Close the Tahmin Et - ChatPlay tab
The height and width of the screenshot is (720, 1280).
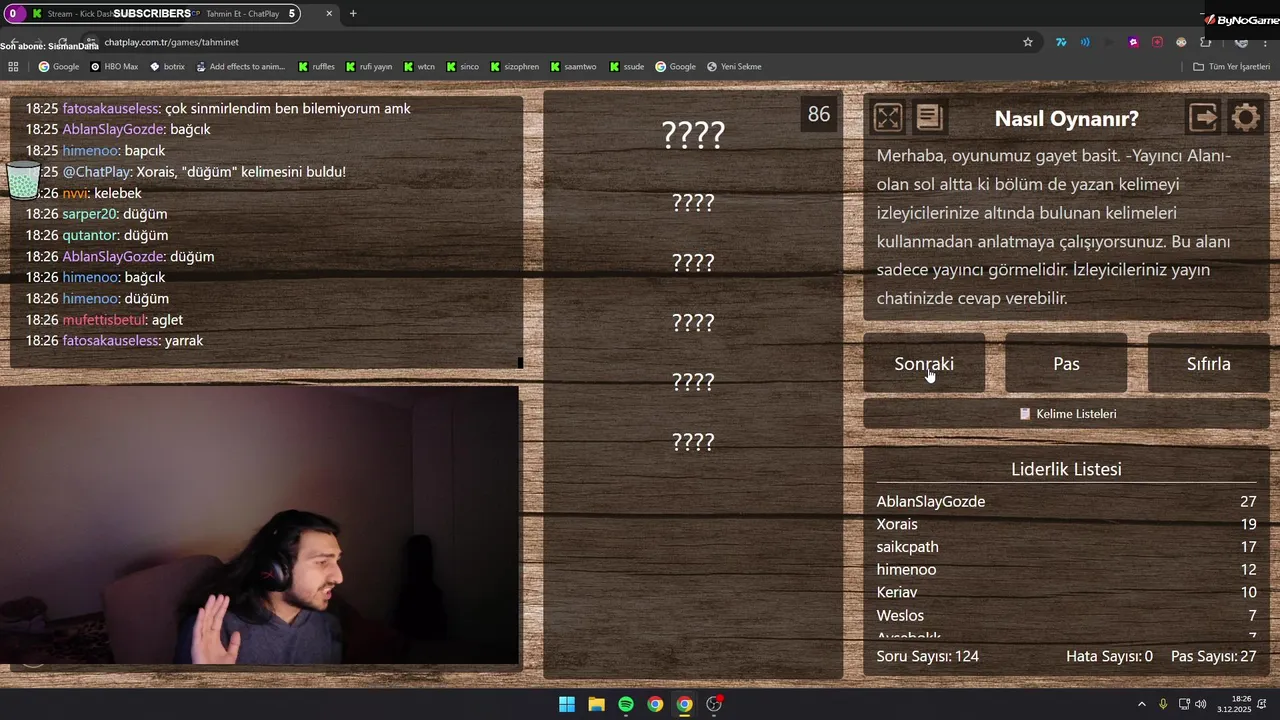click(x=329, y=13)
